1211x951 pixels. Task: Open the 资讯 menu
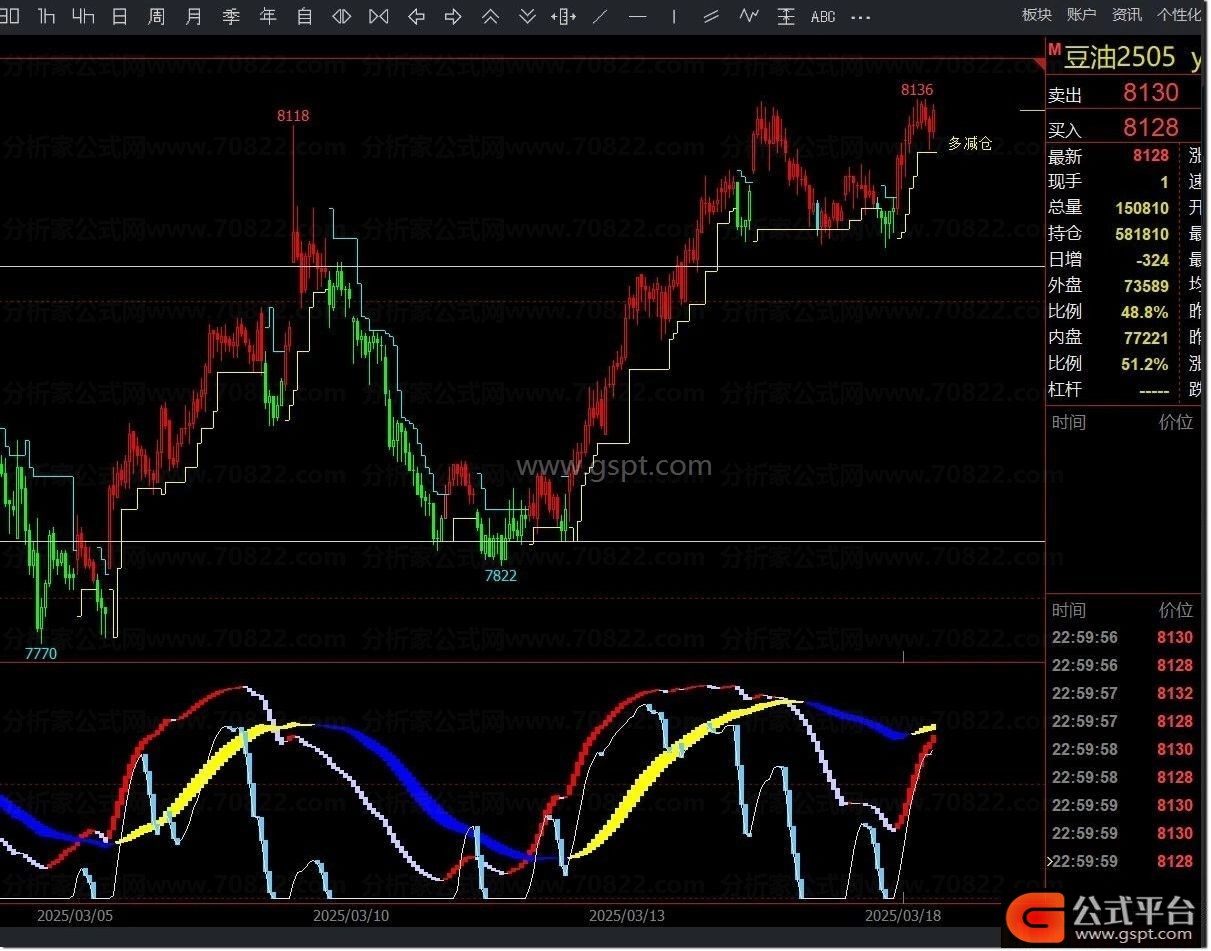click(x=1127, y=14)
